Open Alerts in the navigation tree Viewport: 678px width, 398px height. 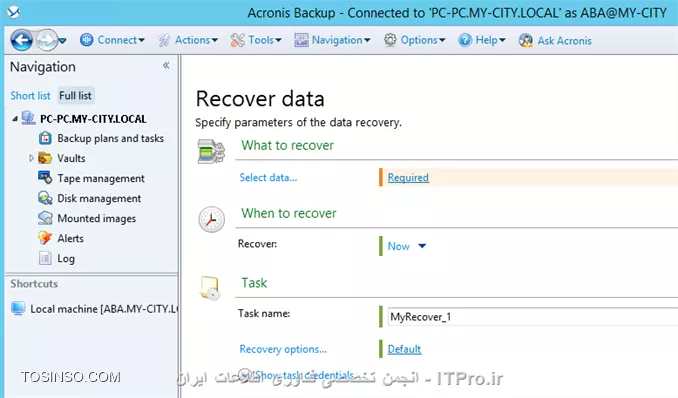[70, 238]
